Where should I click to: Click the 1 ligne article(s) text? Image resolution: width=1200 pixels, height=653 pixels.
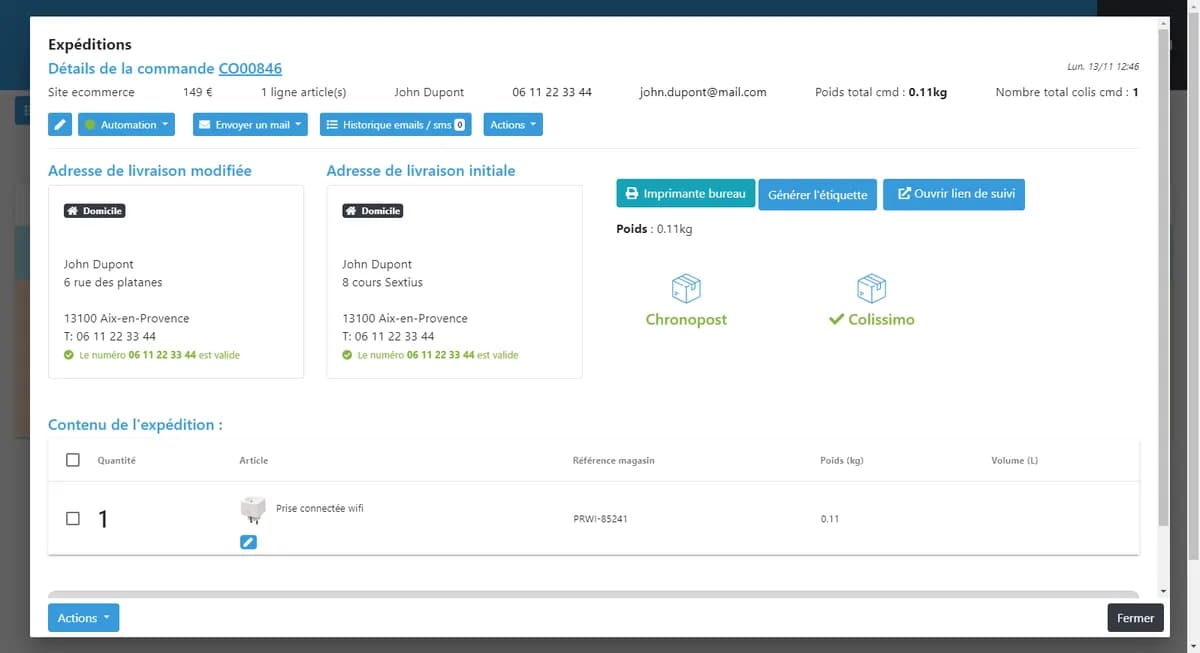click(x=304, y=92)
